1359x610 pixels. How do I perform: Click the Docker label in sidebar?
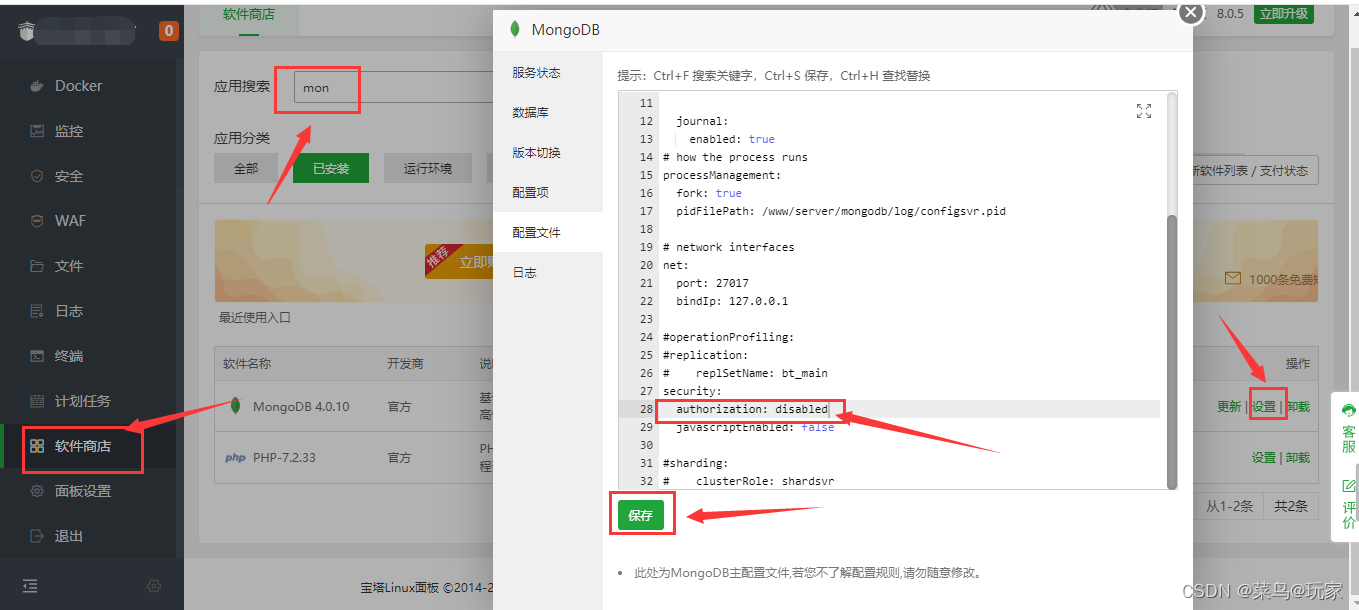point(79,86)
